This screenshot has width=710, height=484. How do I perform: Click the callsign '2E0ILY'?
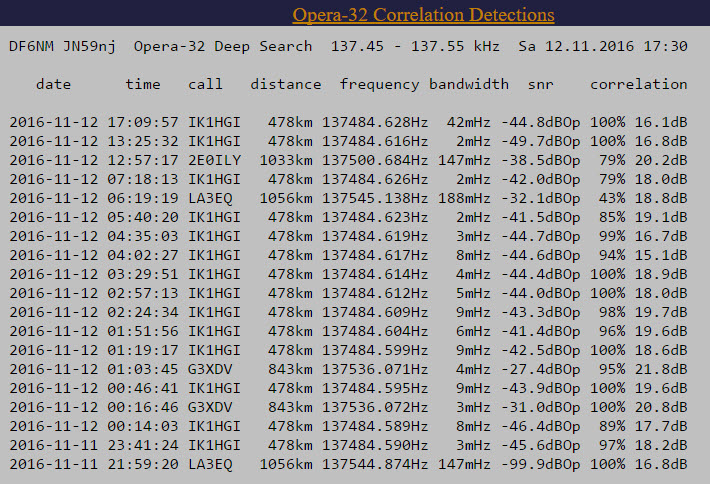[x=214, y=160]
